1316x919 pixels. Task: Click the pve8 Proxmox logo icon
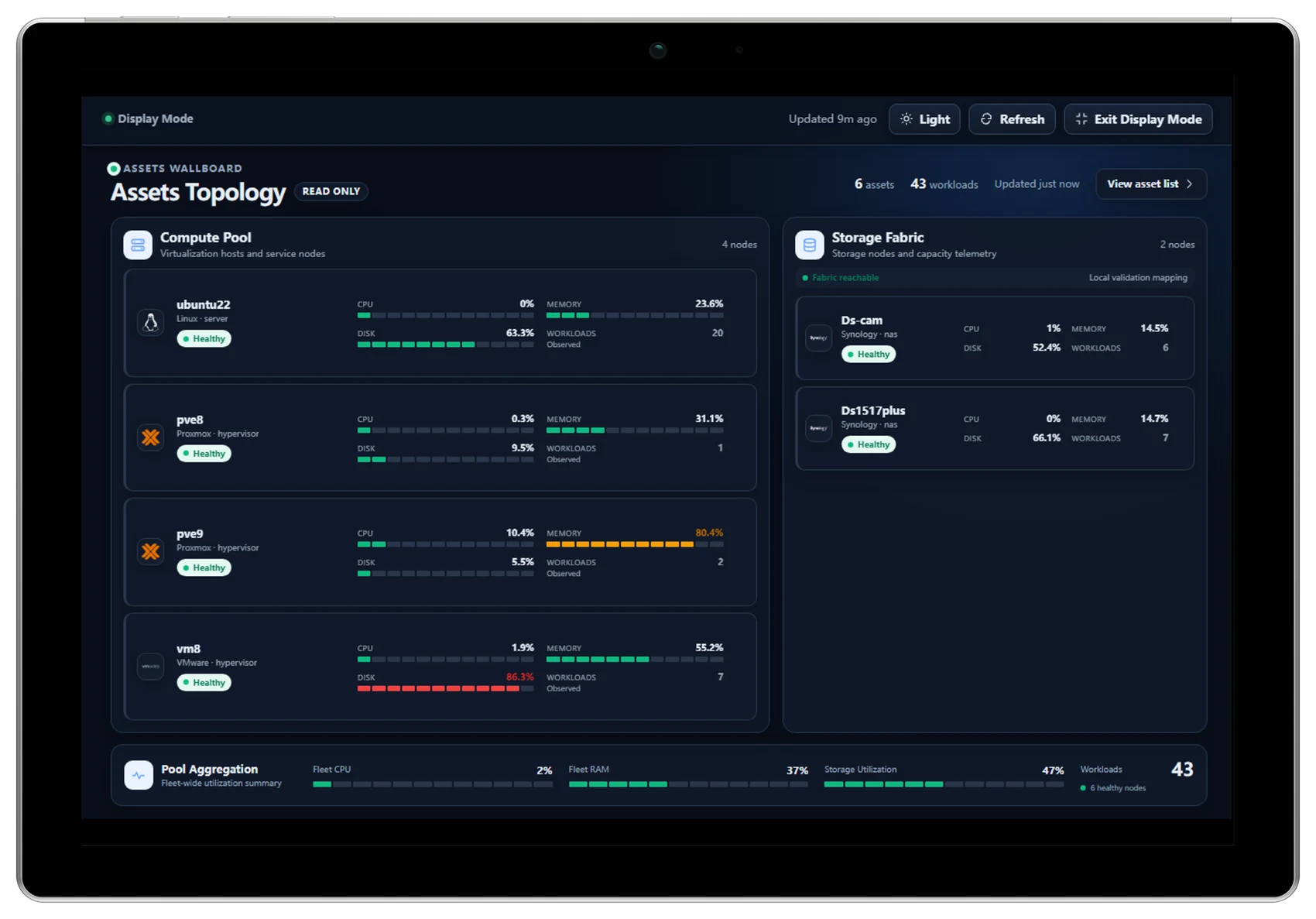coord(151,437)
